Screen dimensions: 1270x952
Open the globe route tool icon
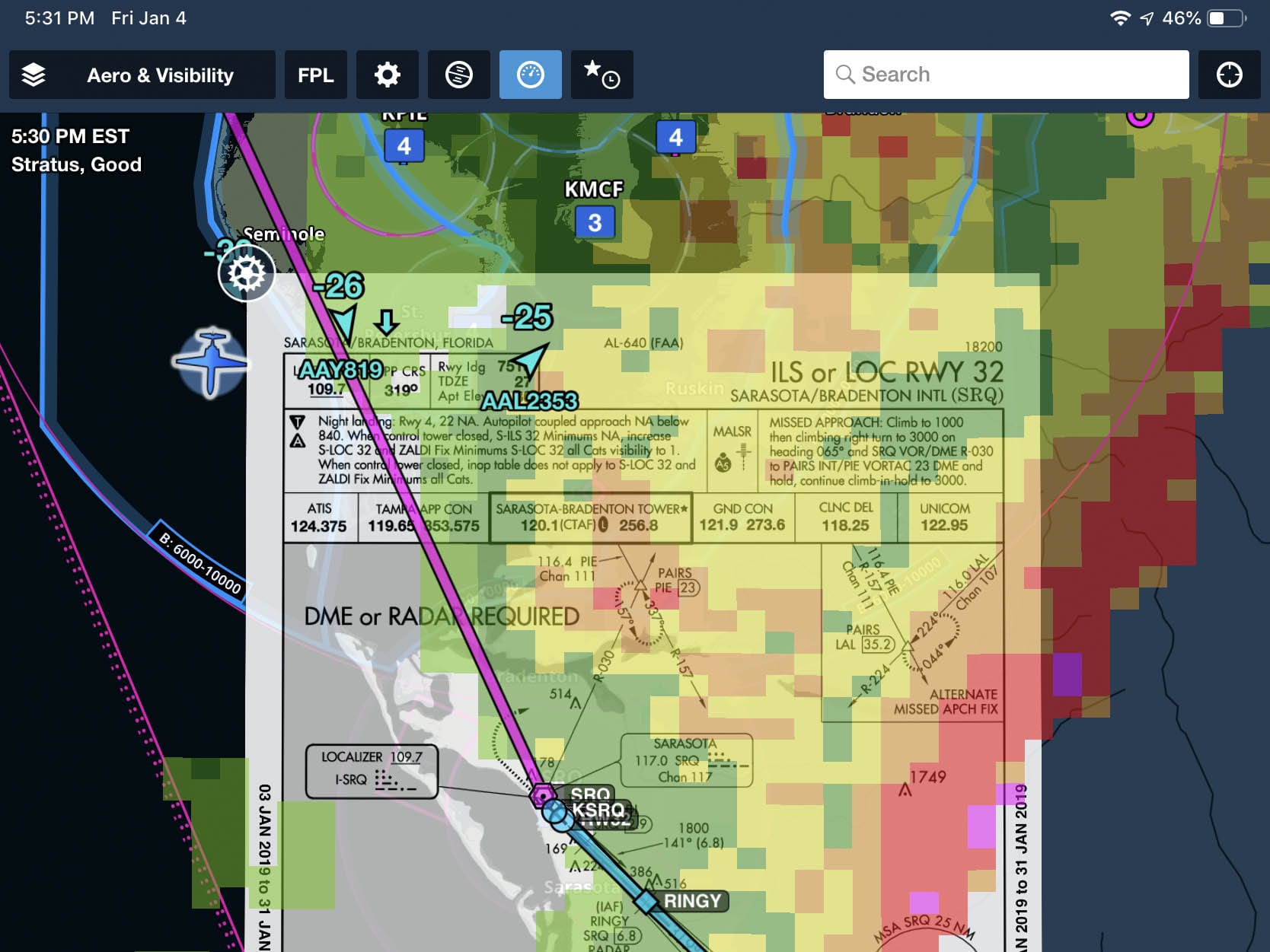click(459, 75)
